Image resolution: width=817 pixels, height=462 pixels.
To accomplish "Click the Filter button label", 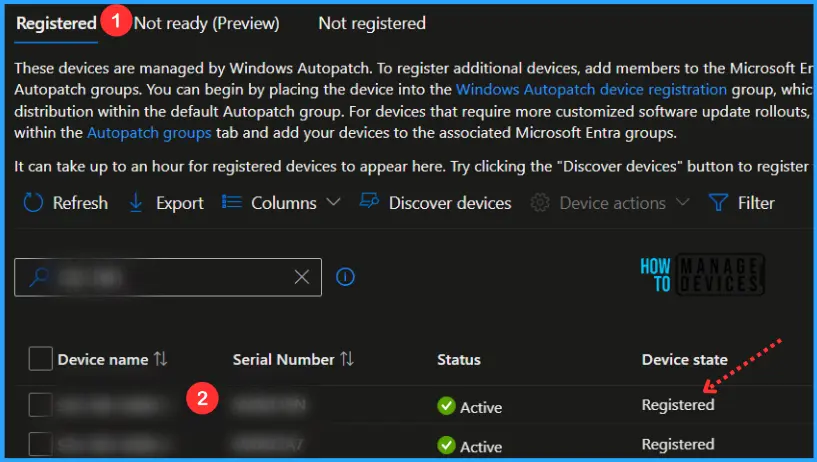I will click(x=756, y=203).
